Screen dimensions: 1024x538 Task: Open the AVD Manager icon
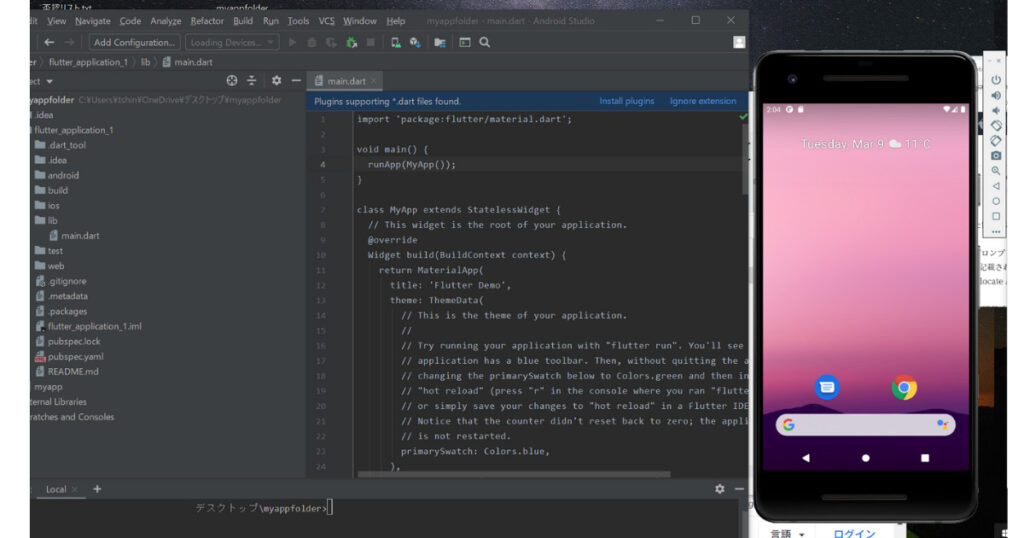pyautogui.click(x=396, y=42)
